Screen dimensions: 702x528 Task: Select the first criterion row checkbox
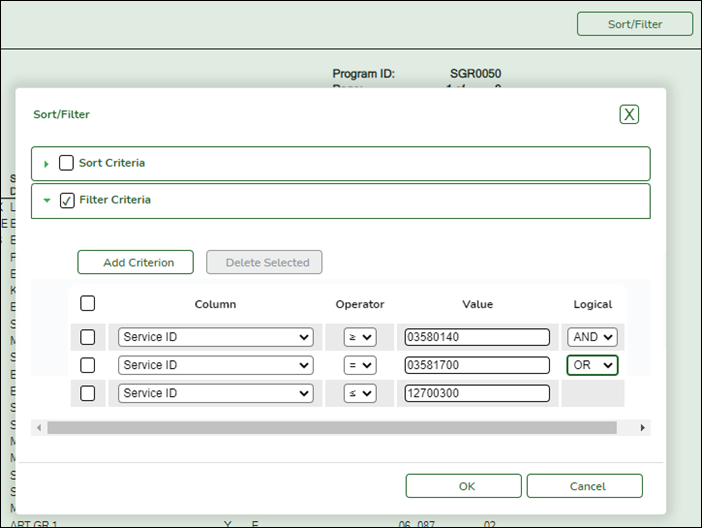click(88, 337)
